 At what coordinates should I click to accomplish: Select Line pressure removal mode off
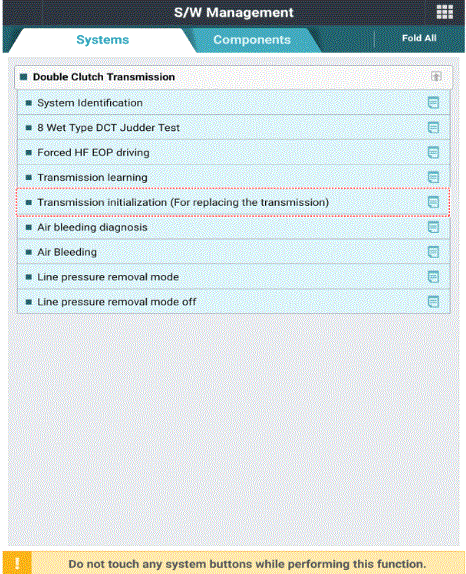click(x=233, y=302)
